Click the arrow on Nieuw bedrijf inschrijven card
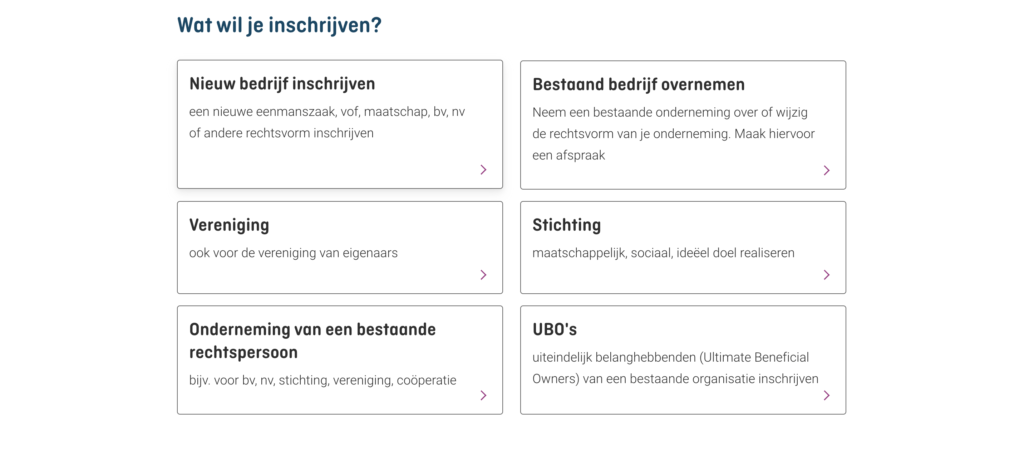The image size is (1024, 470). tap(483, 170)
